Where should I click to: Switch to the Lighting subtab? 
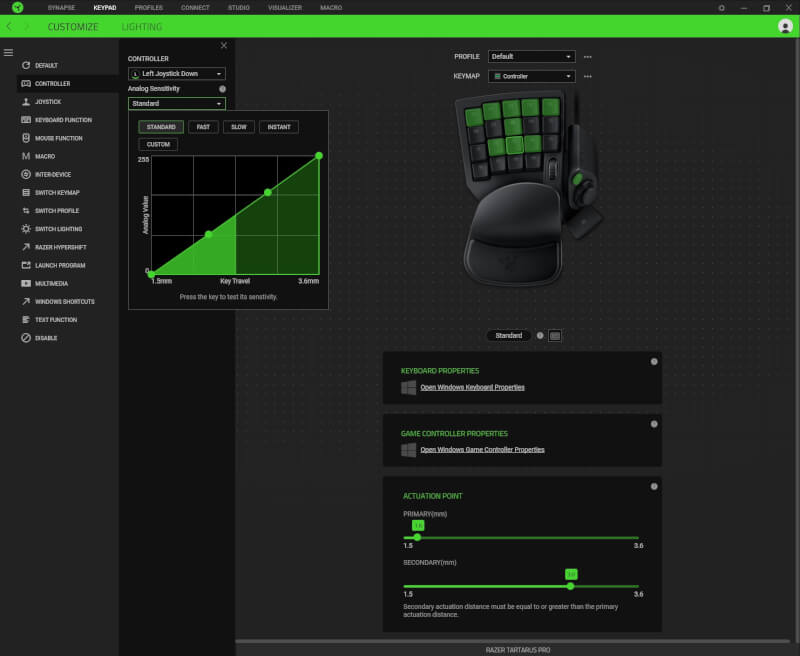point(142,27)
